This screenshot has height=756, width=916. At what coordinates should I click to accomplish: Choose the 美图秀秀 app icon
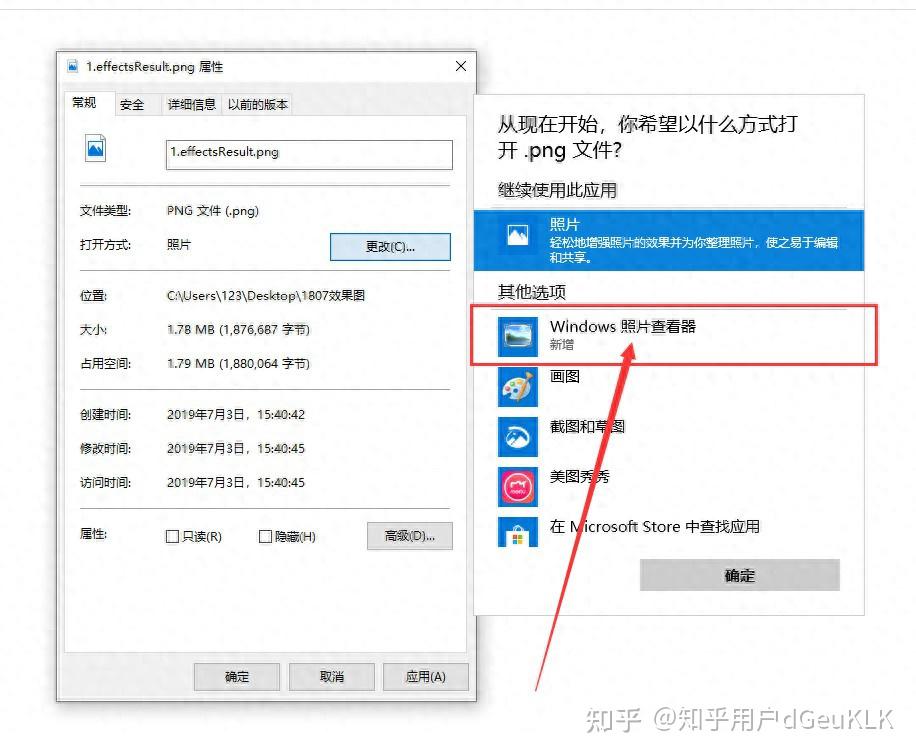[518, 487]
